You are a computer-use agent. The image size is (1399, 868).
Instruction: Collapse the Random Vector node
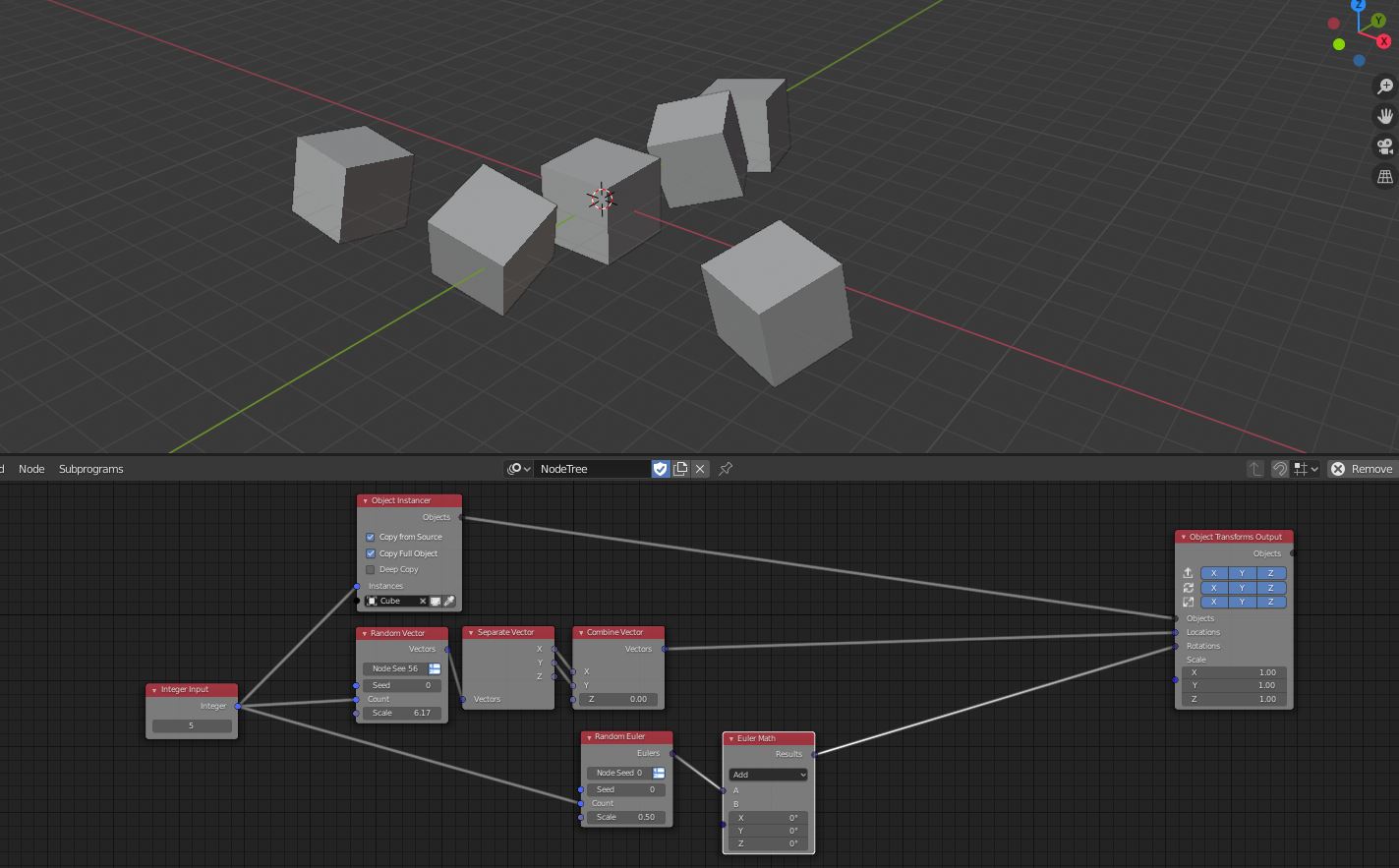[365, 633]
